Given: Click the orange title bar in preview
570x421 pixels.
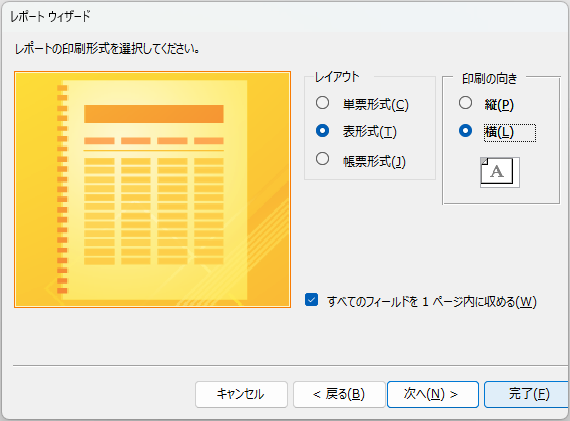Looking at the screenshot, I should (x=153, y=114).
